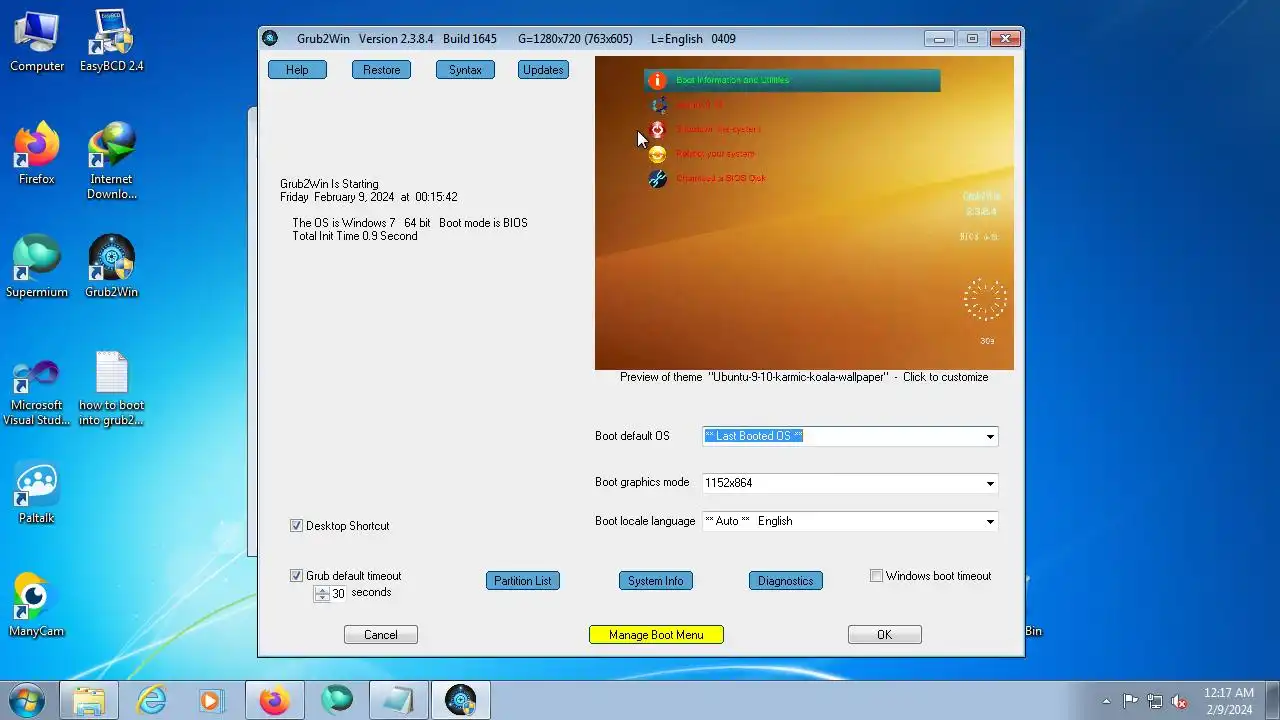Image resolution: width=1280 pixels, height=720 pixels.
Task: Select the Supermium desktop shortcut
Action: 37,267
